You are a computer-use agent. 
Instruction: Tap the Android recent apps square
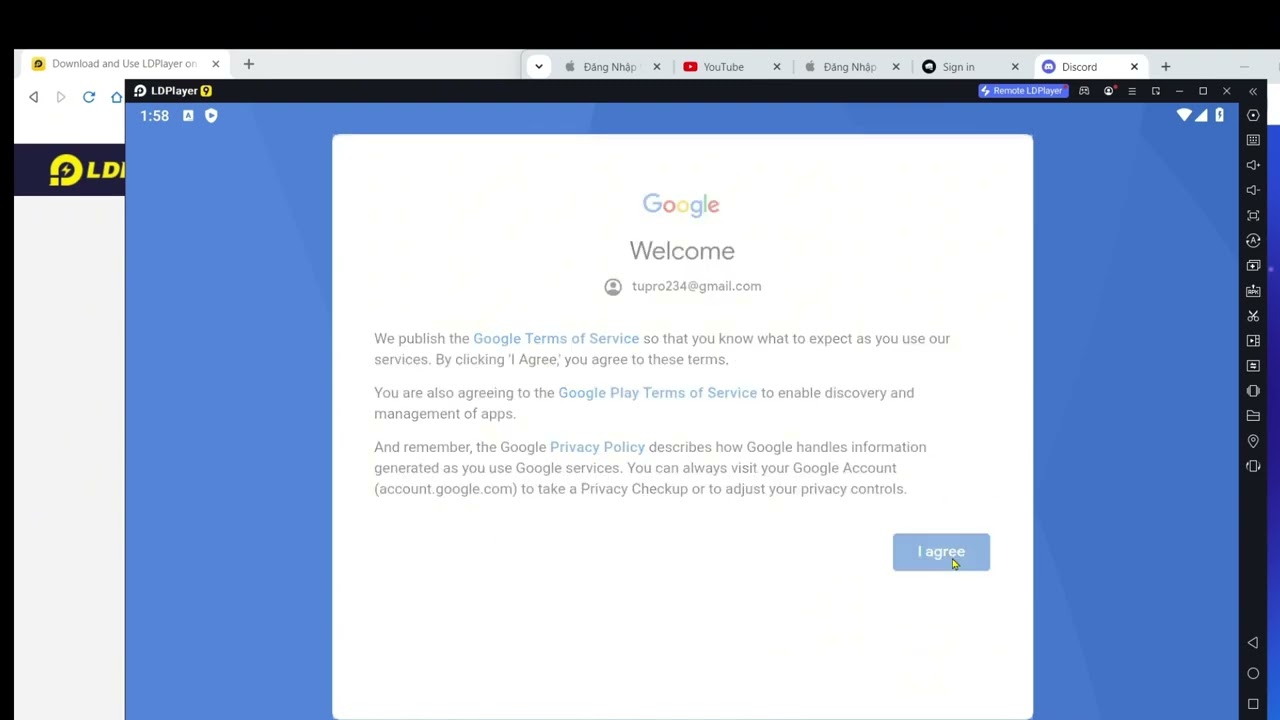tap(1253, 704)
